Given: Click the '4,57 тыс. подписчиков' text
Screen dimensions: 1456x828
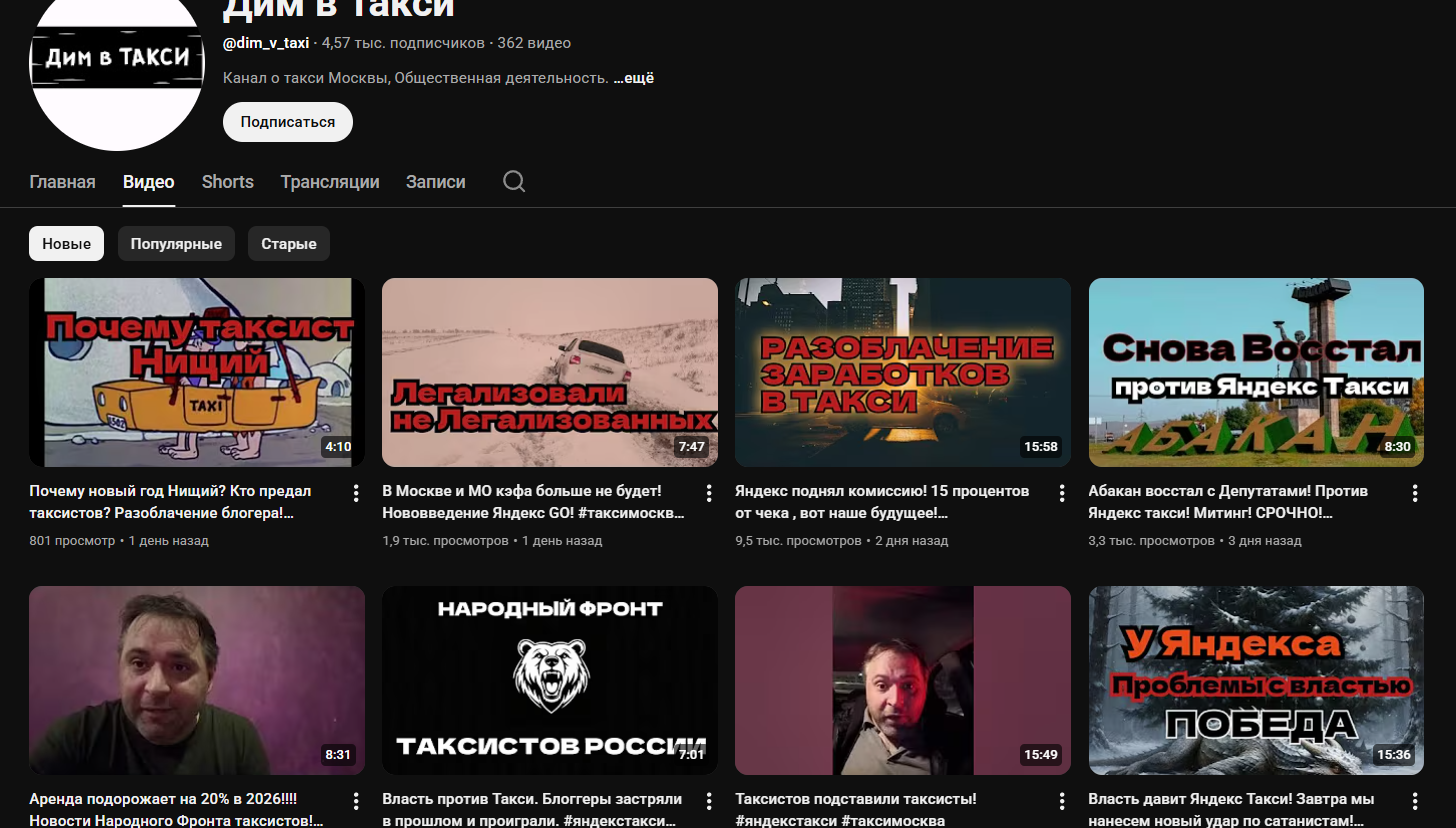Looking at the screenshot, I should point(403,43).
